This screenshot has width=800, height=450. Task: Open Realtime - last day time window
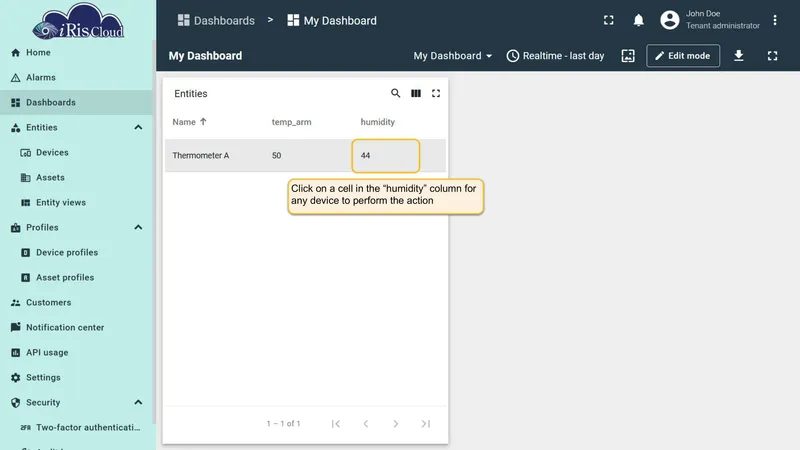556,56
